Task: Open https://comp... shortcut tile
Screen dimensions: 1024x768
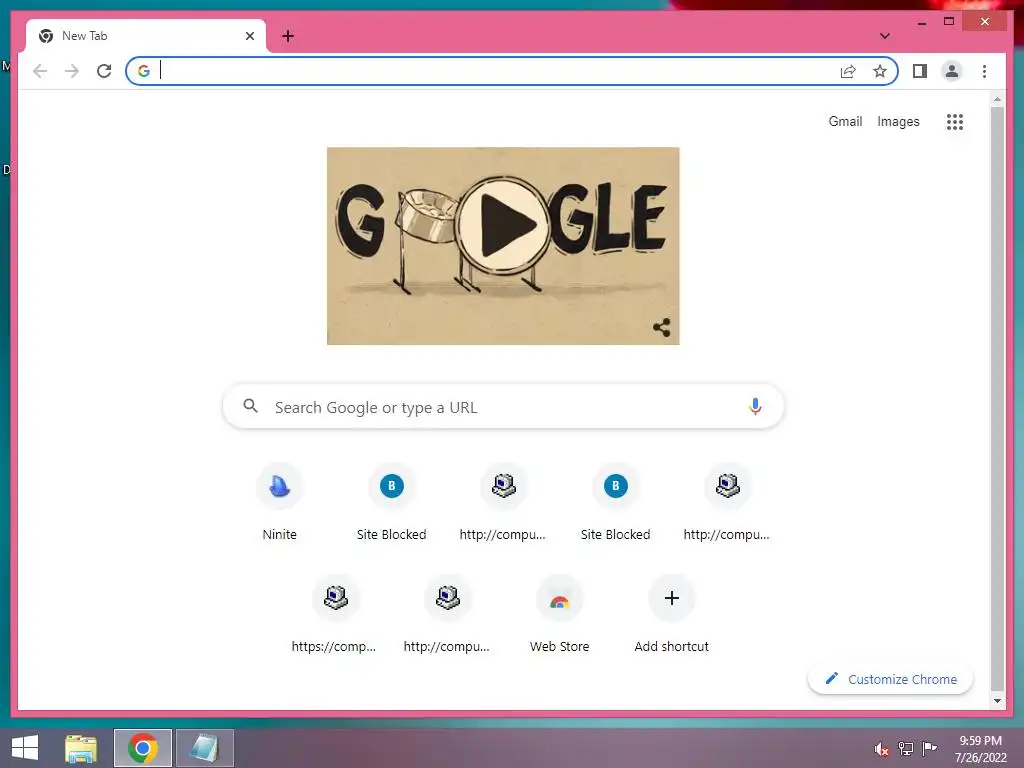Action: (x=335, y=615)
